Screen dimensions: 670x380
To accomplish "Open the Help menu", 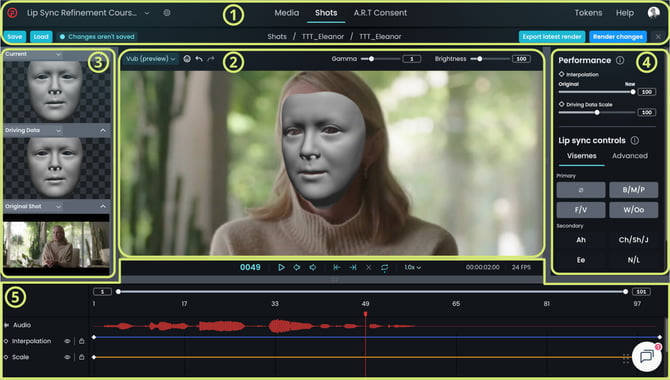I will tap(625, 13).
